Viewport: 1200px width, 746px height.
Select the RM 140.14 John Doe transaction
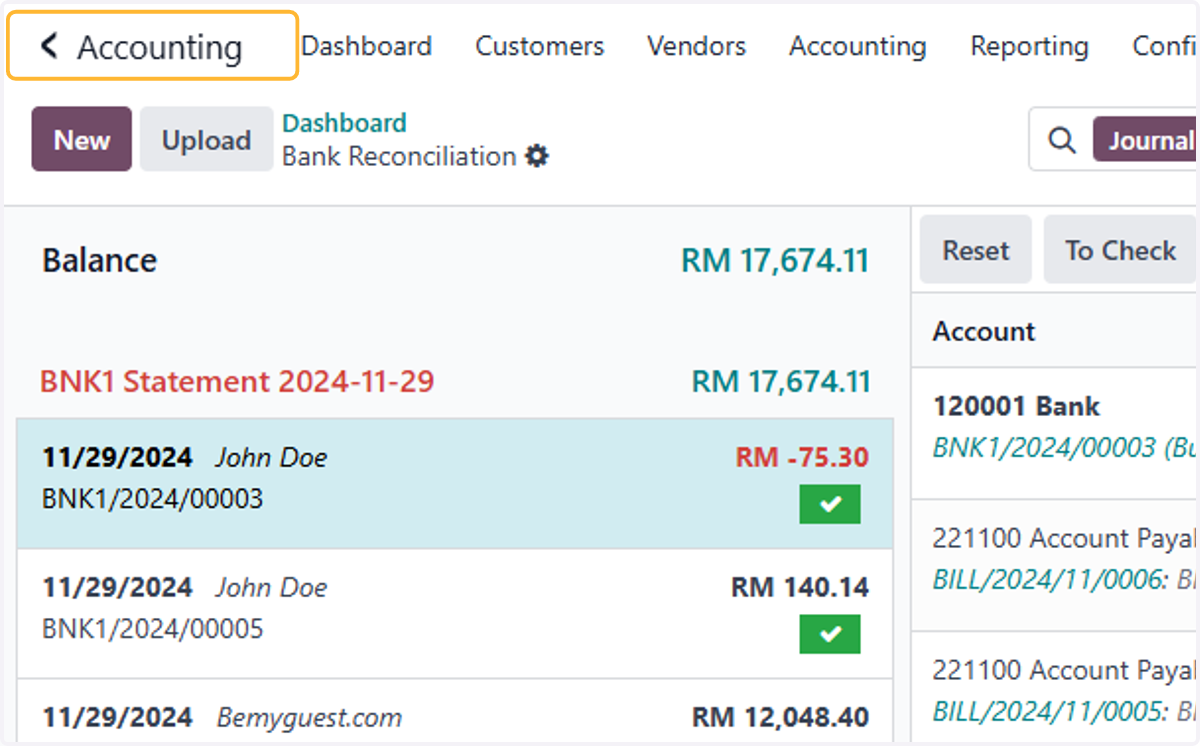click(455, 613)
